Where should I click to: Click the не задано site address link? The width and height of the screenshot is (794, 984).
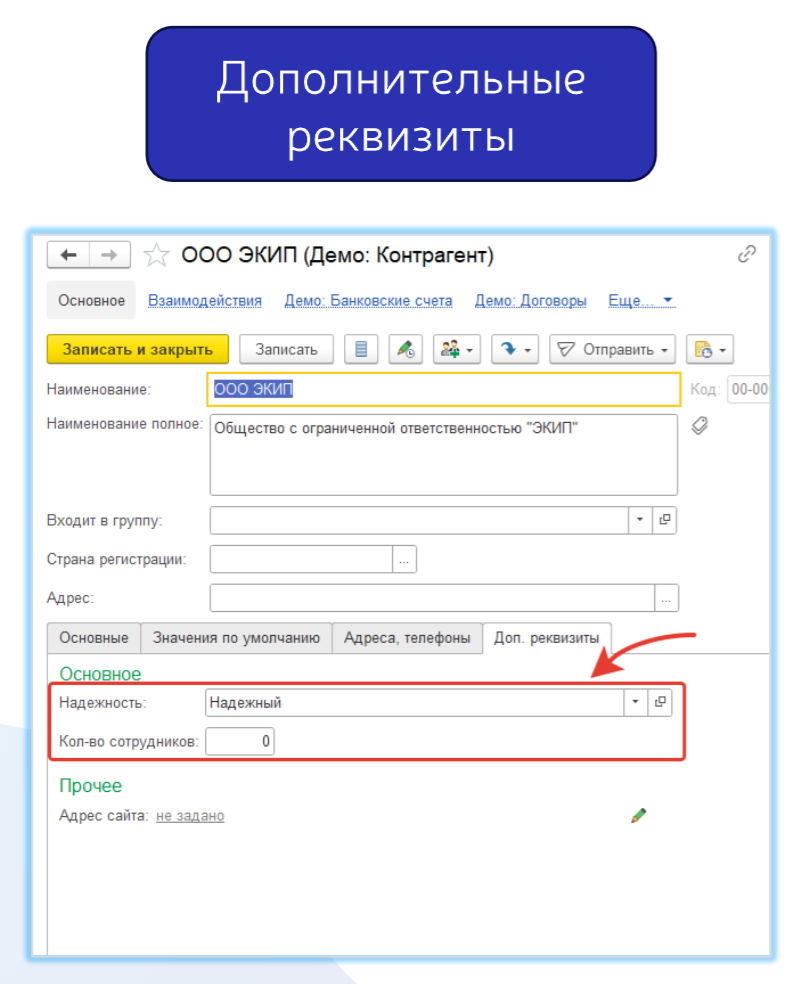[190, 816]
